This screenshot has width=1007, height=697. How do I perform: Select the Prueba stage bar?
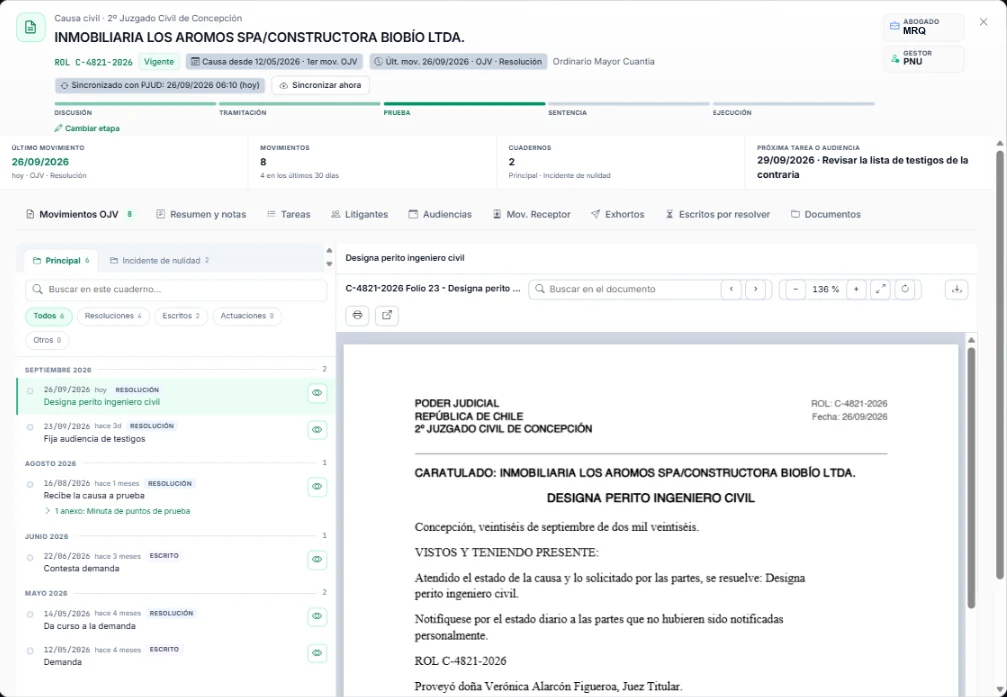[464, 103]
